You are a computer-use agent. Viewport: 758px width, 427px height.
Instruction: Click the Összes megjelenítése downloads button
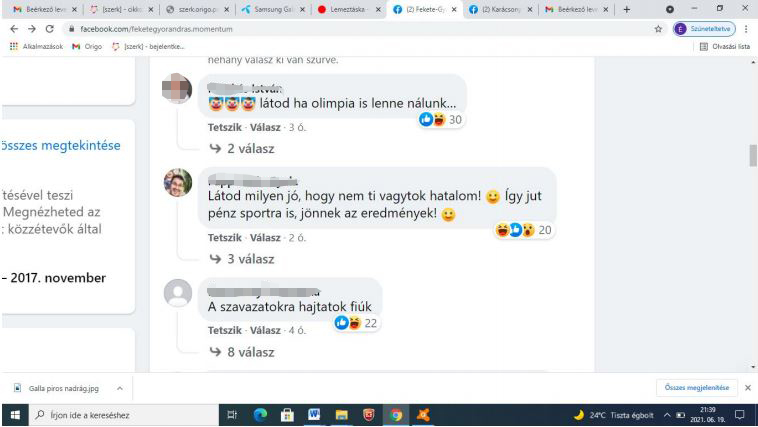coord(697,388)
